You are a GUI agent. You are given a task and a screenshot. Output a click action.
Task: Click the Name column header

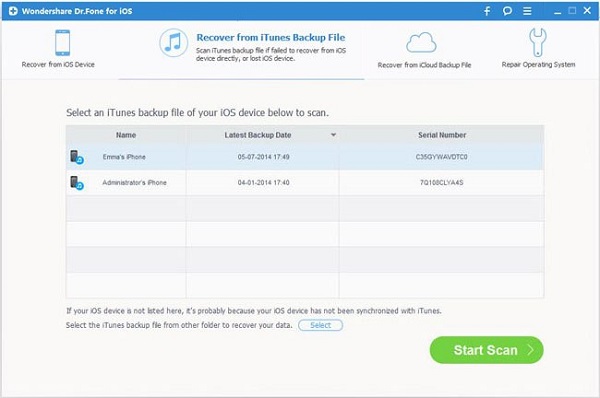(x=126, y=135)
